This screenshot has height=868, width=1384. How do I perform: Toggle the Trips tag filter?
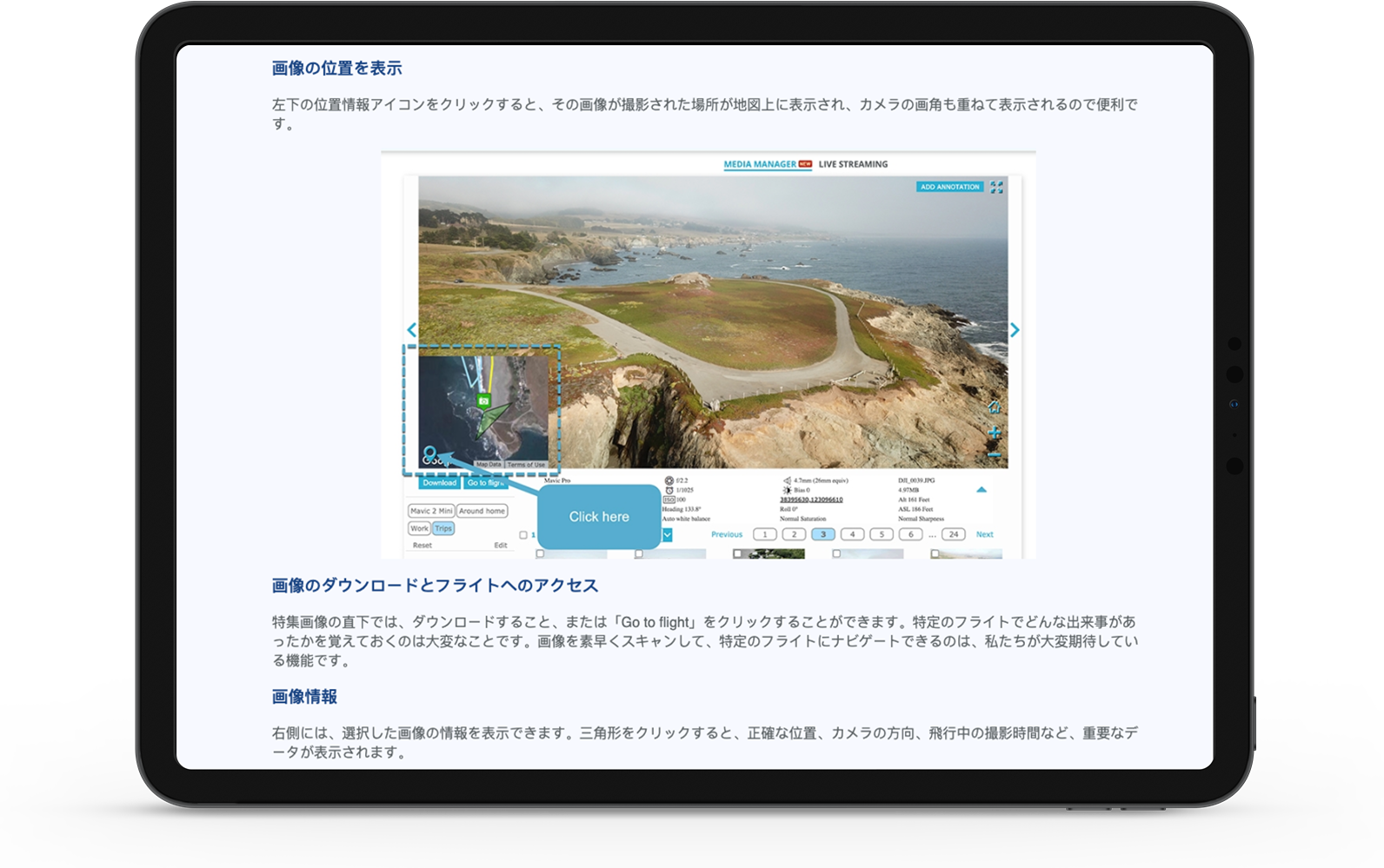coord(443,528)
